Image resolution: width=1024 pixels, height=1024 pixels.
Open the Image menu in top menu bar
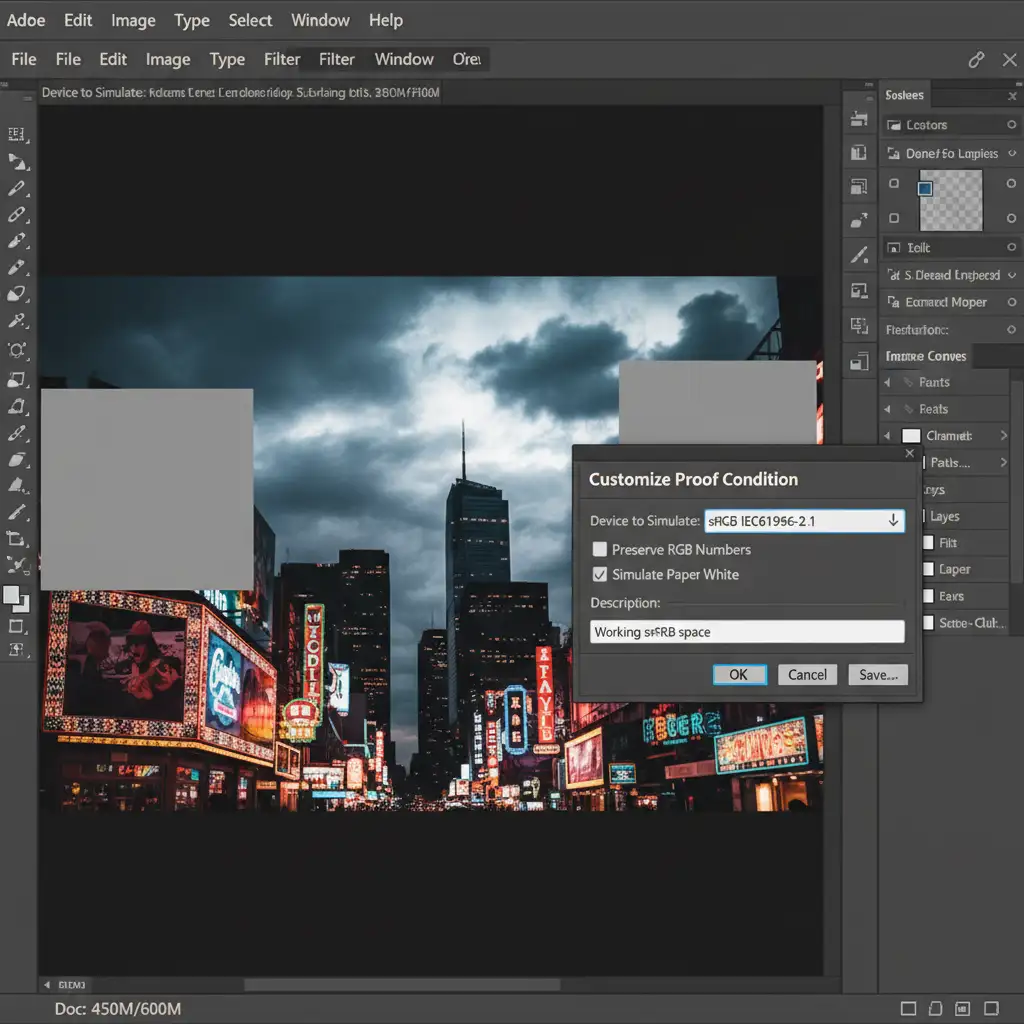click(x=133, y=20)
